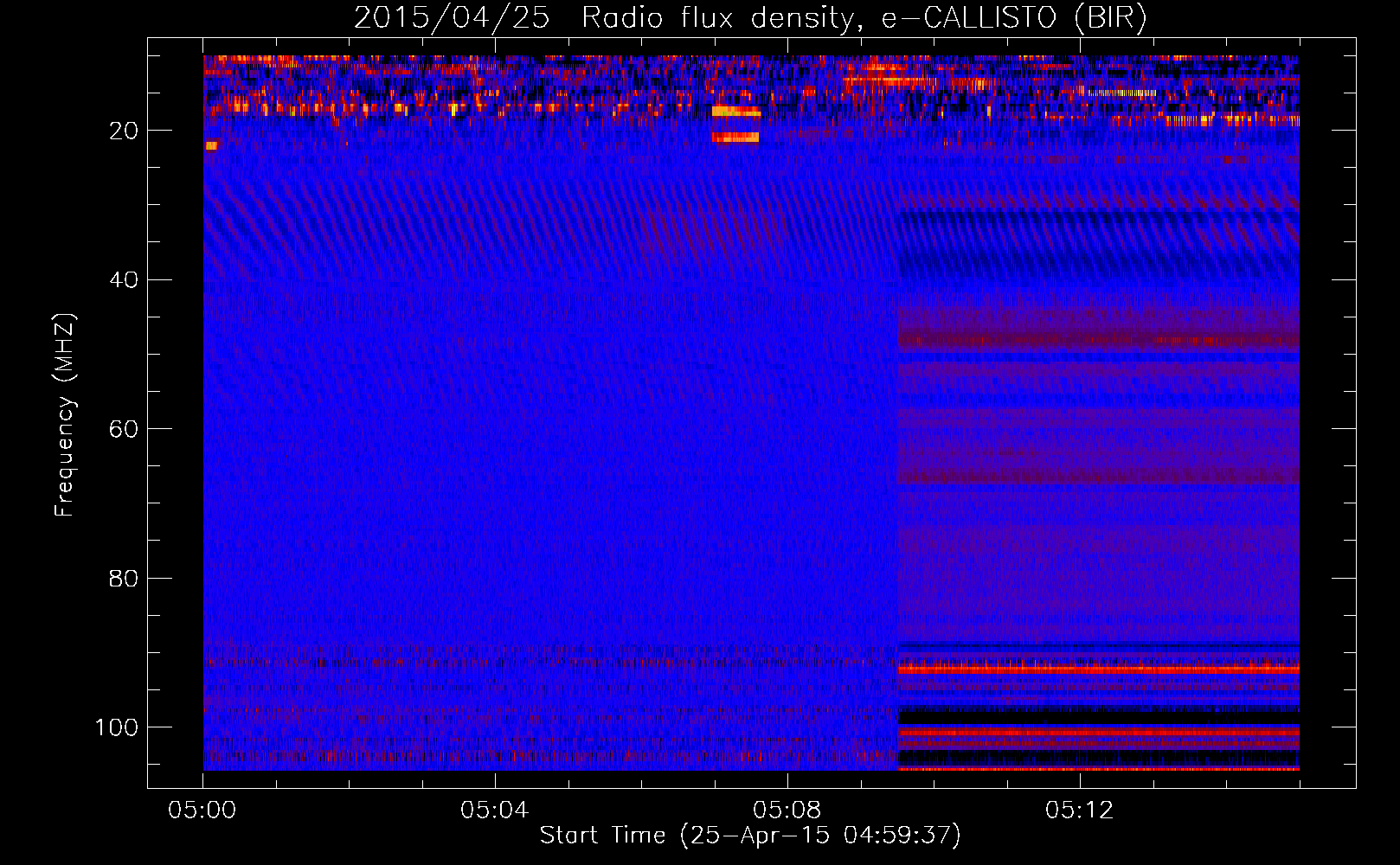Select the 05:00 time tick label
The height and width of the screenshot is (865, 1400).
click(202, 811)
